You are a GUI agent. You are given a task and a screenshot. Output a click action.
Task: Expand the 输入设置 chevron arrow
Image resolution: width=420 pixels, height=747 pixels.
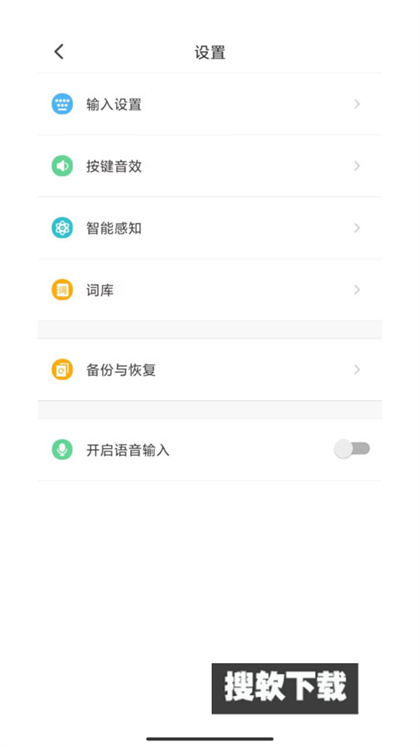tap(357, 104)
